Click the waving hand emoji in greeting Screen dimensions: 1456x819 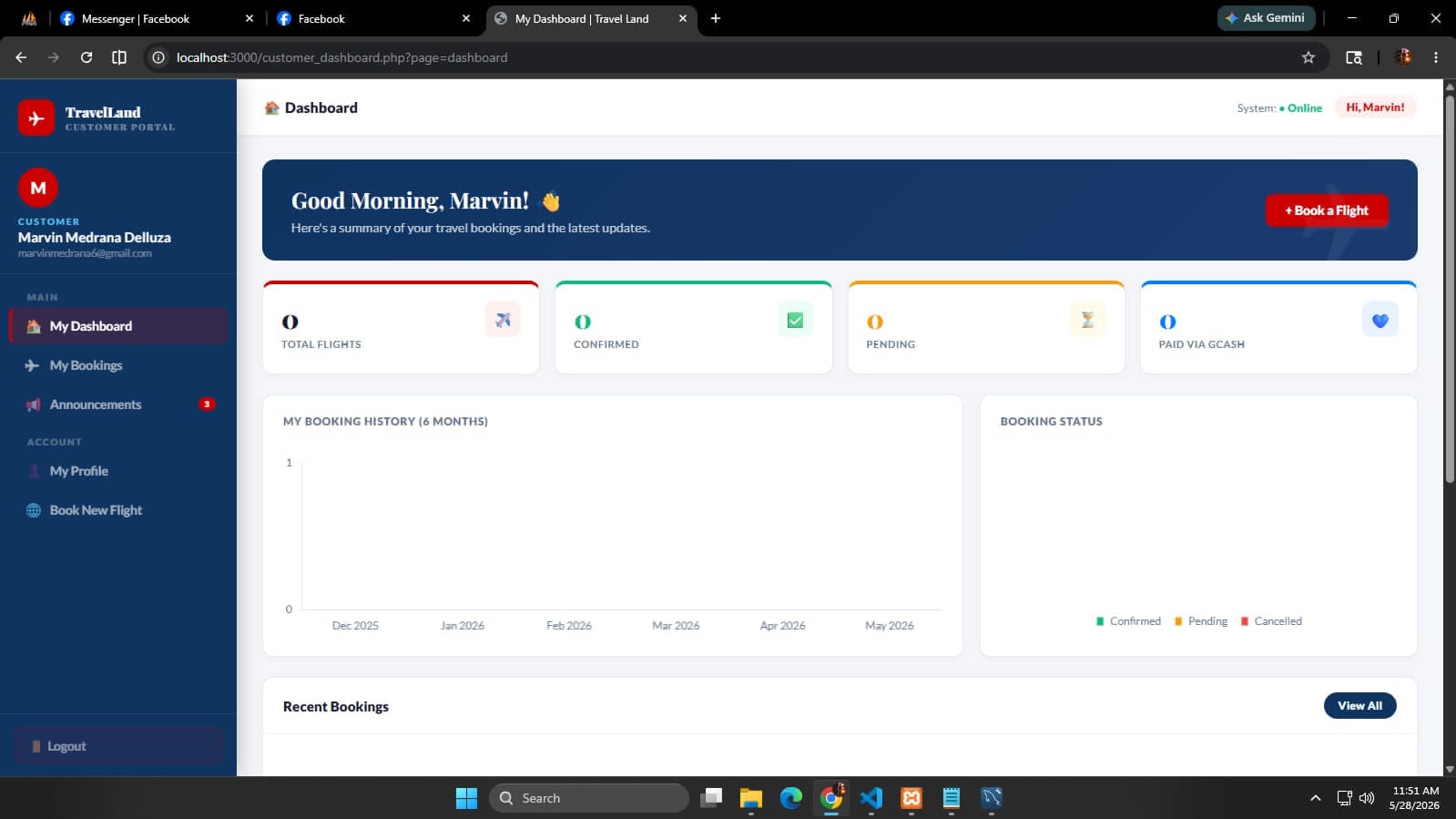tap(551, 201)
